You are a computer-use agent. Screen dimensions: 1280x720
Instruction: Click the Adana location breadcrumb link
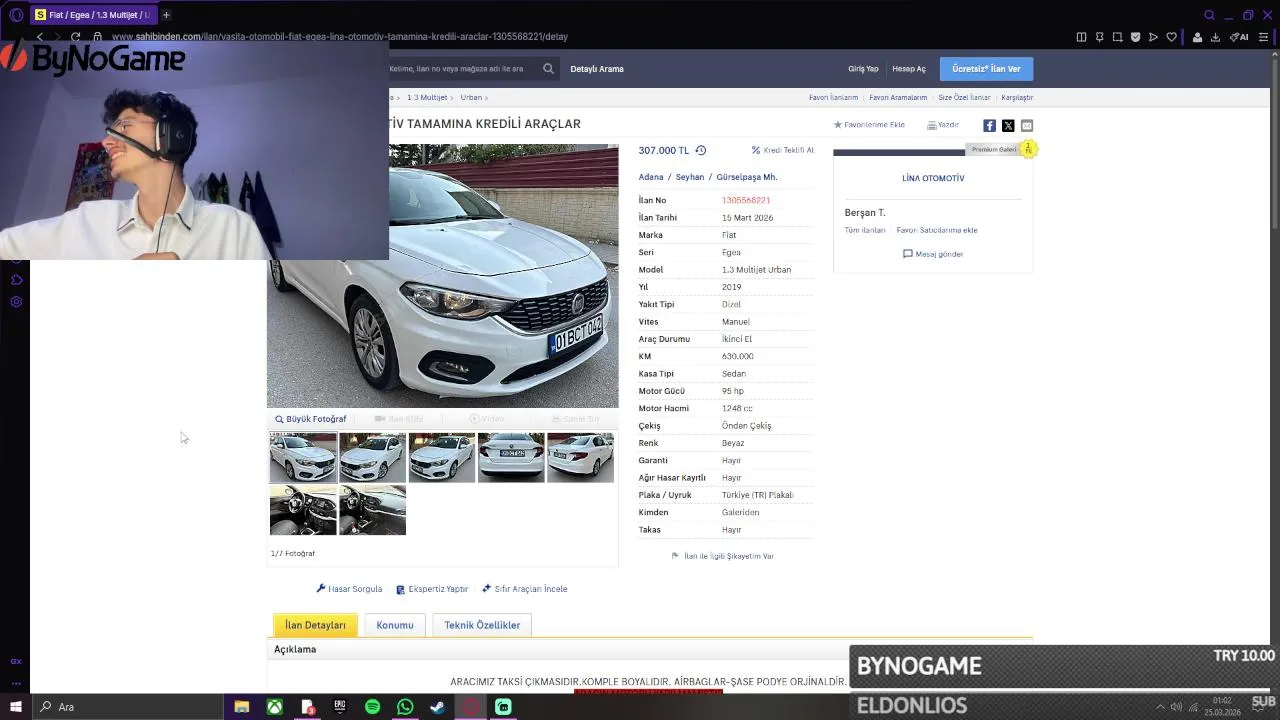[651, 177]
